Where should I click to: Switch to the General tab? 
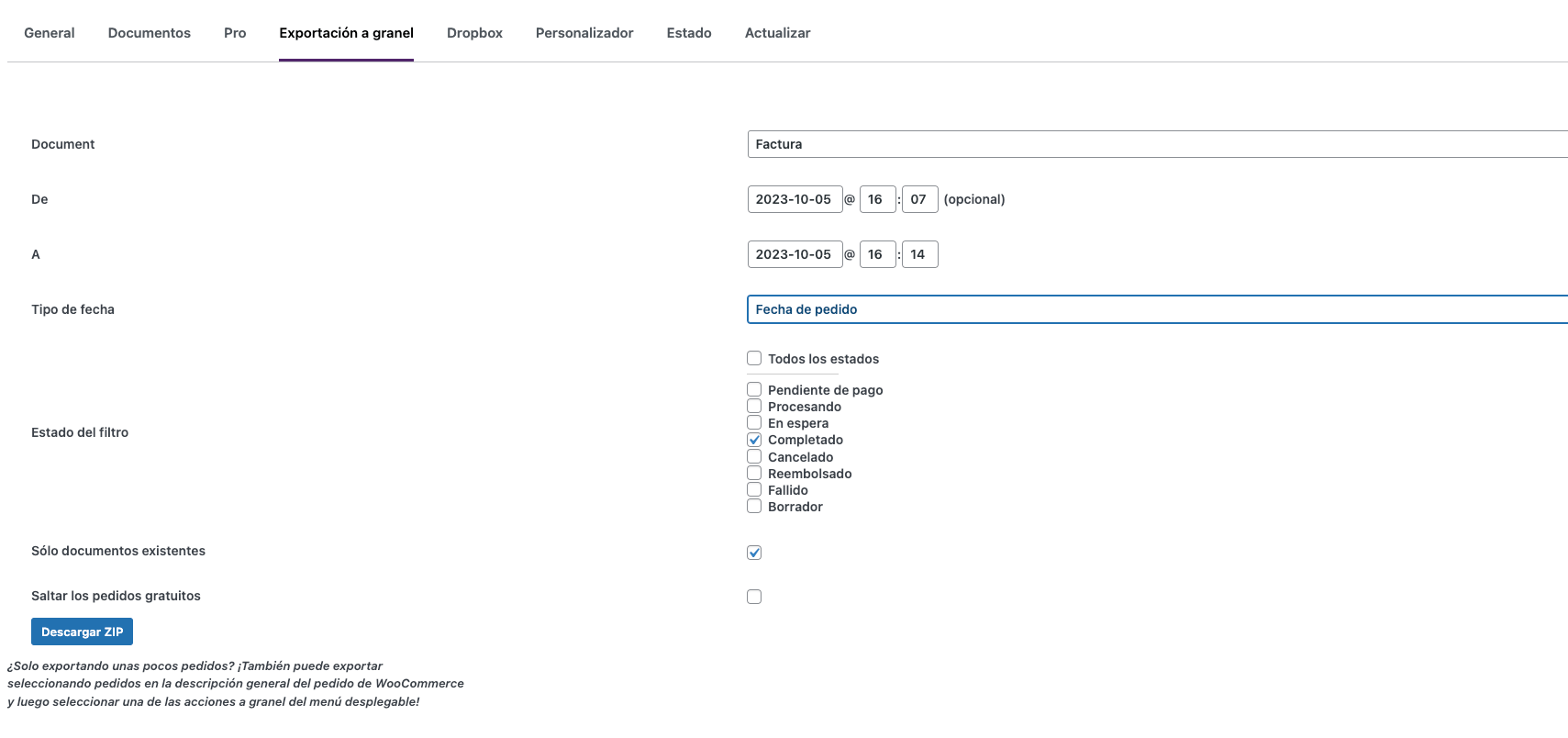pos(50,33)
